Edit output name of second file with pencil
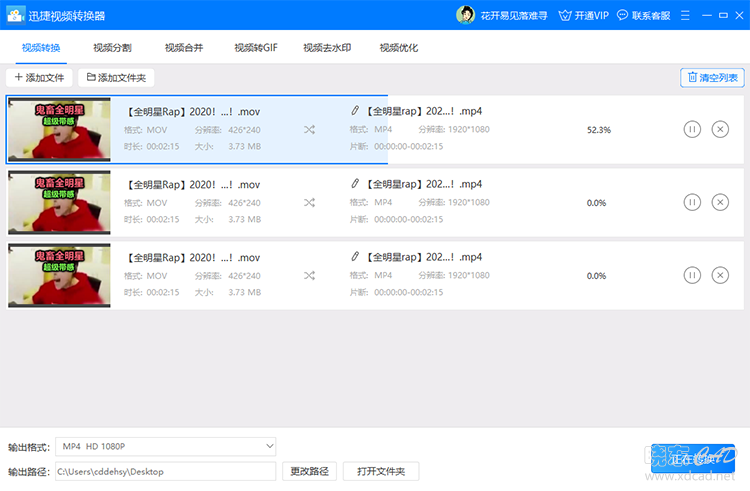750x491 pixels. (x=354, y=184)
